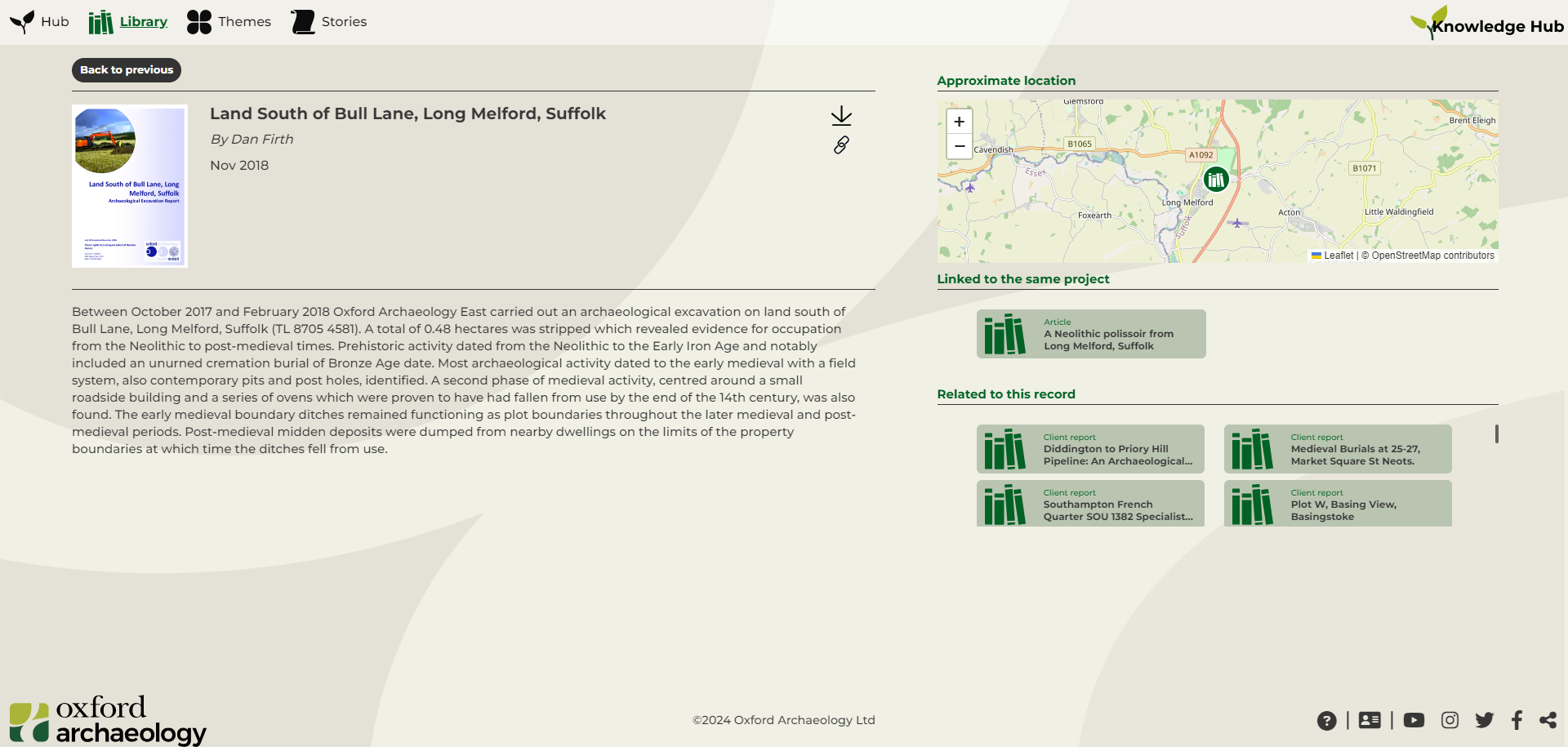Click the Oxford Archaeology footer logo
1568x747 pixels.
coord(108,720)
